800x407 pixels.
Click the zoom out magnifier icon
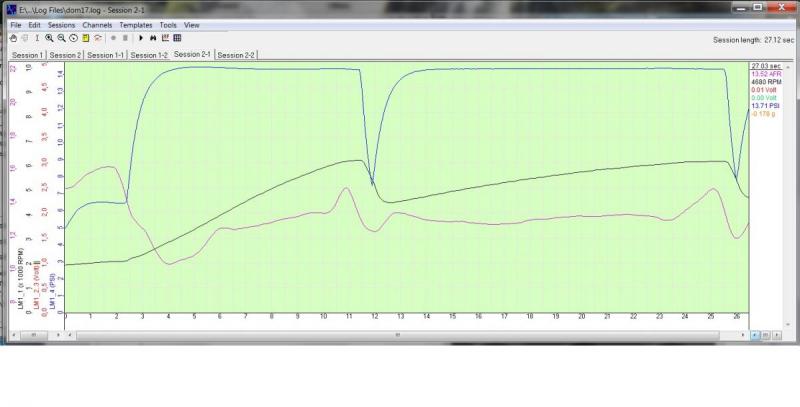pos(61,38)
